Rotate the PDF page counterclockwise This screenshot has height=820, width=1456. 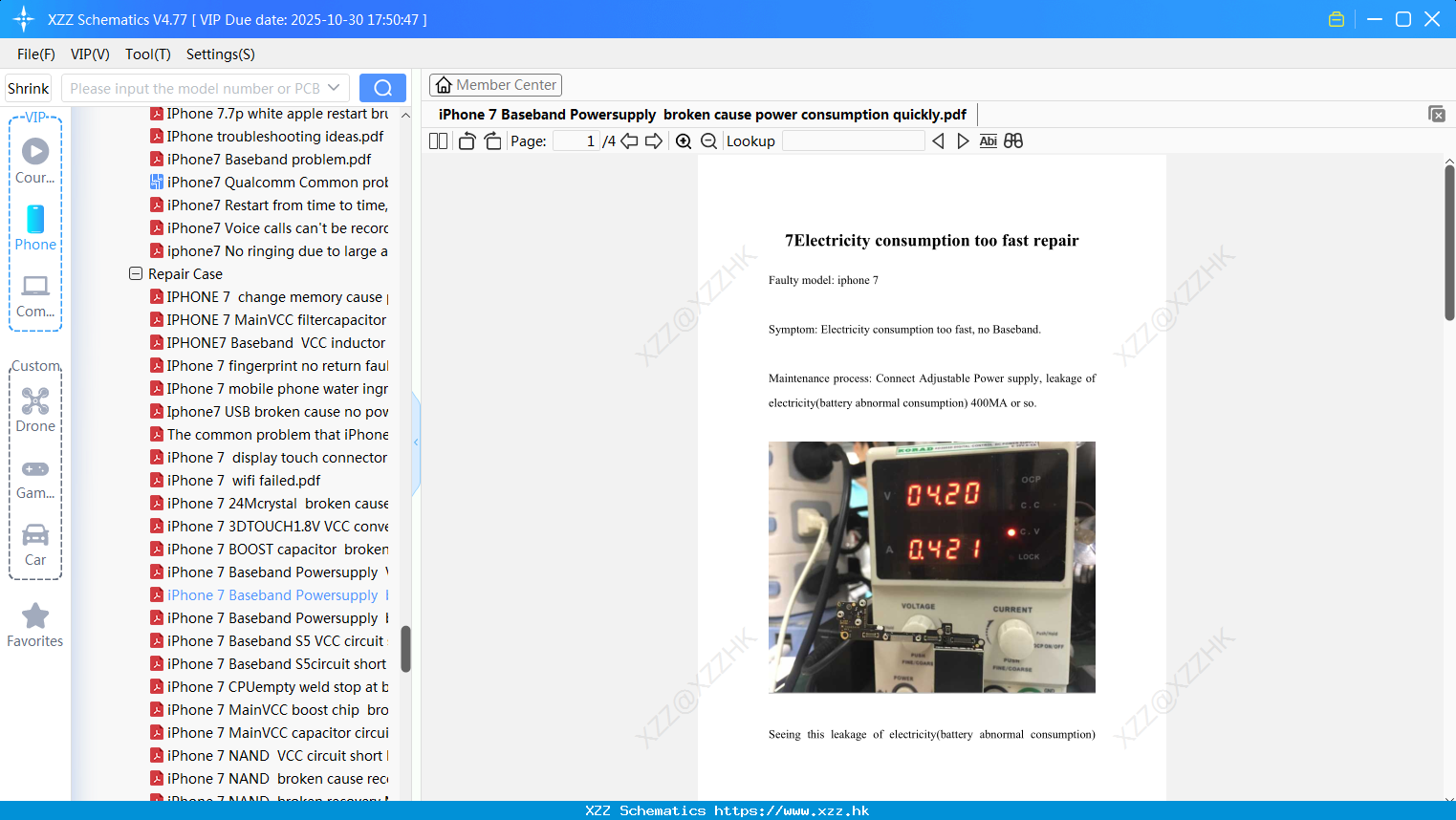467,141
